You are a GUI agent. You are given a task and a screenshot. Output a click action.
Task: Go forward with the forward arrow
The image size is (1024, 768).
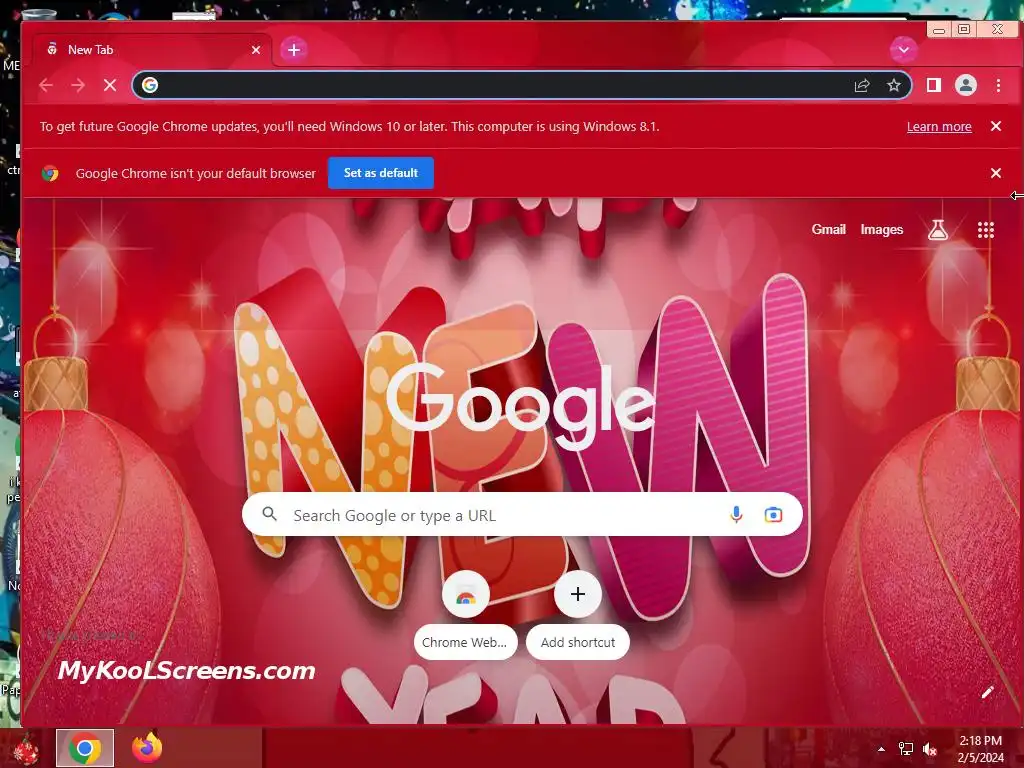tap(78, 85)
